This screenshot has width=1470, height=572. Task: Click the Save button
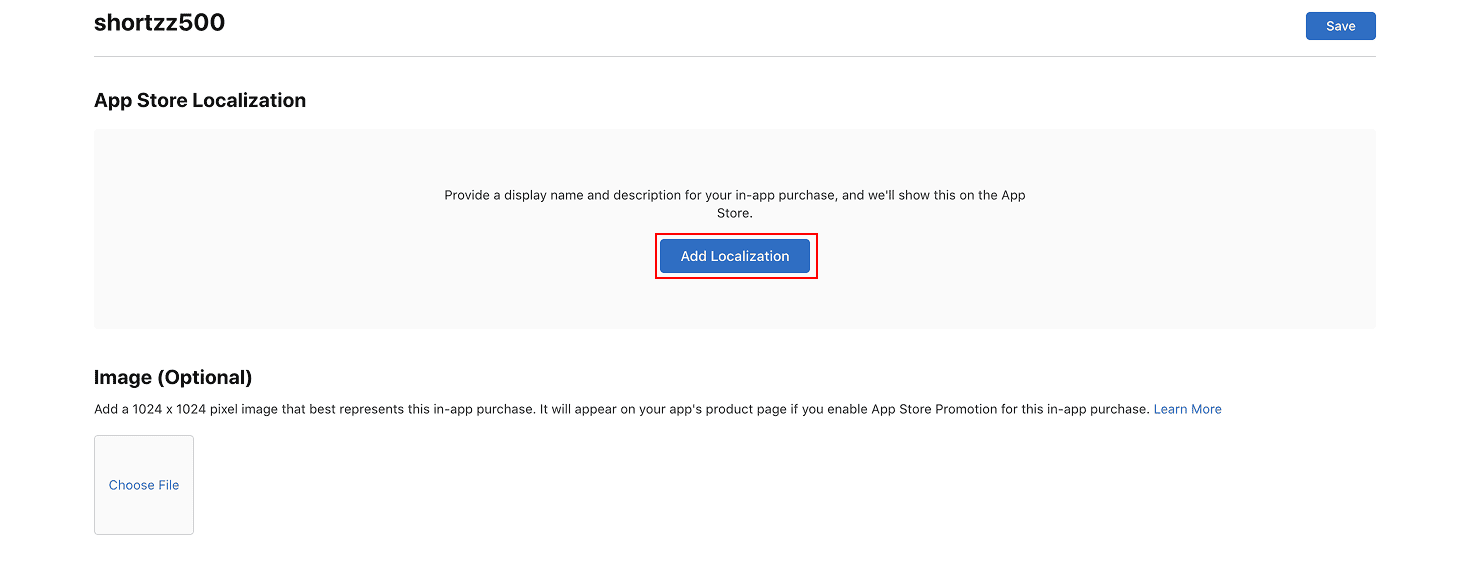(1340, 26)
